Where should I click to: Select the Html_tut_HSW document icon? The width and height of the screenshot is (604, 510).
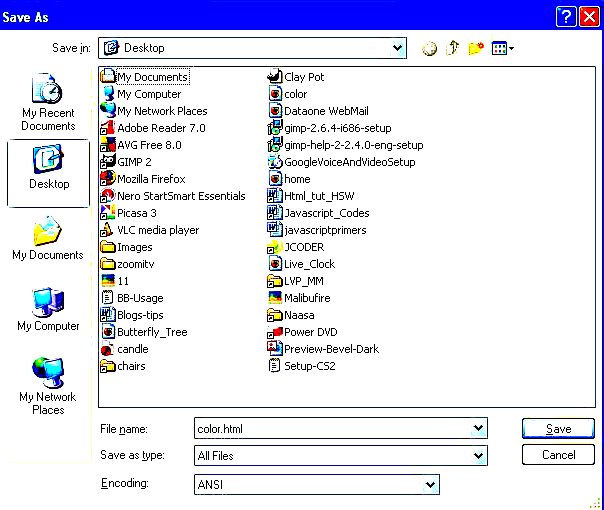[x=275, y=196]
